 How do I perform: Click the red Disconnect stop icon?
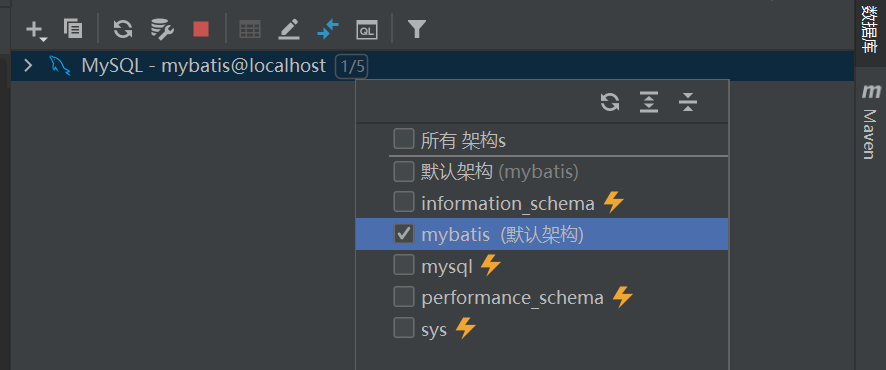[x=201, y=29]
